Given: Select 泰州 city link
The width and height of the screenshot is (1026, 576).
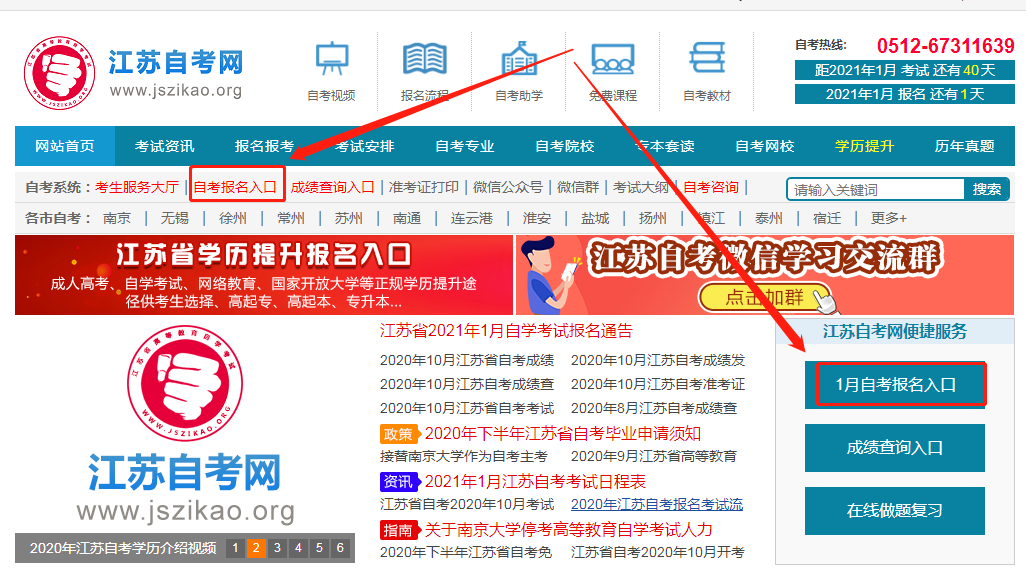Looking at the screenshot, I should tap(768, 218).
